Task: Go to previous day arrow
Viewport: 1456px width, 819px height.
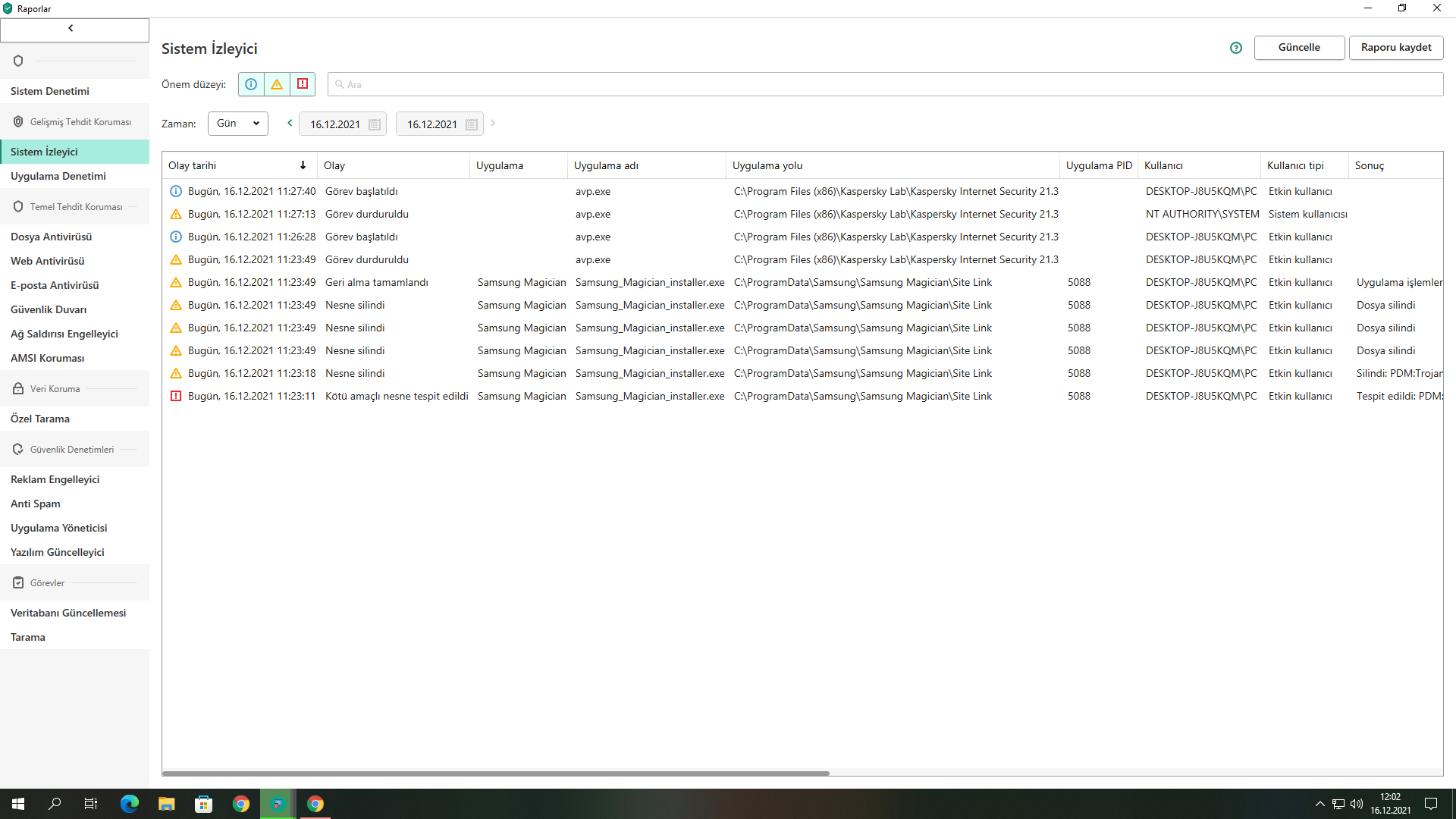Action: 290,123
